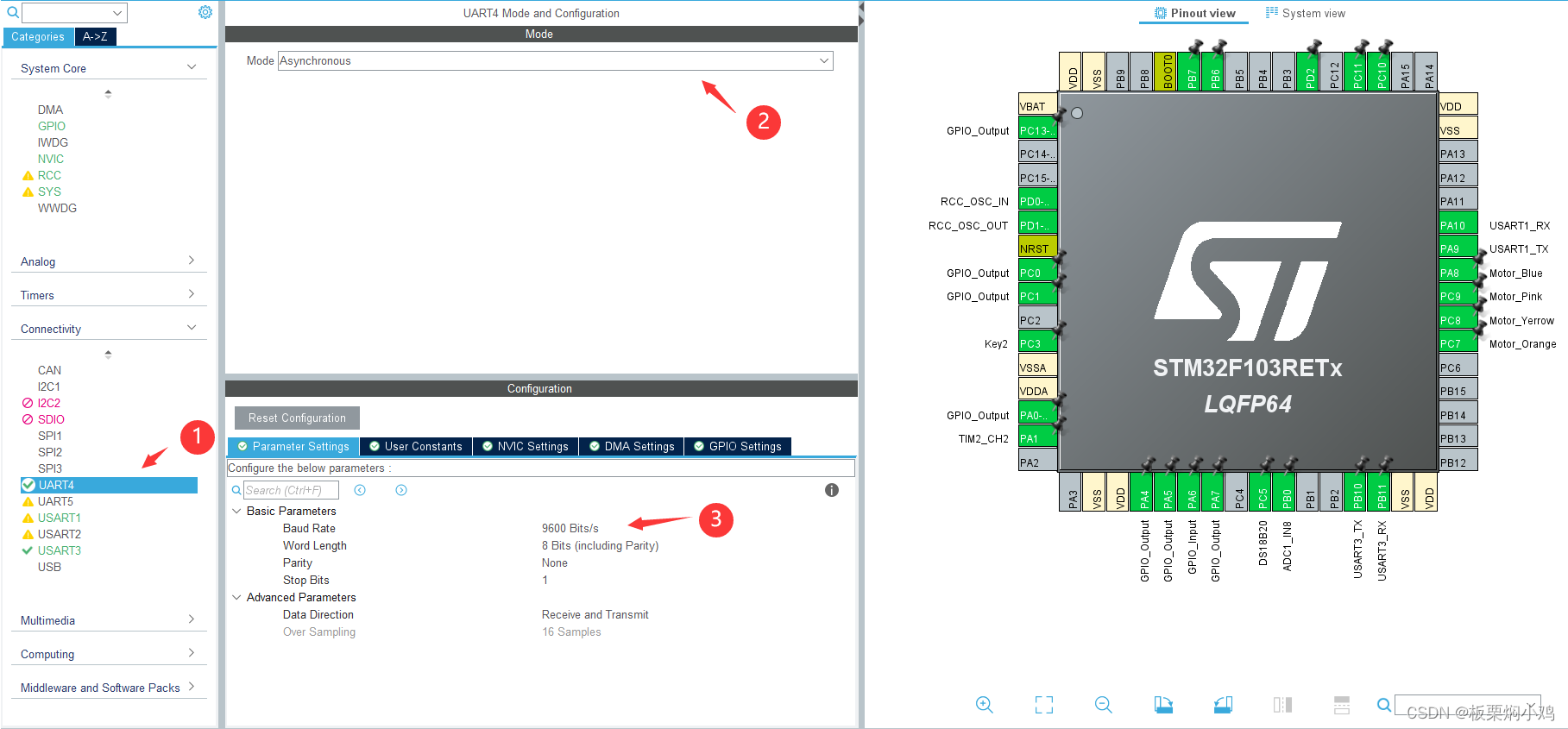The height and width of the screenshot is (729, 1568).
Task: Select SYS under System Core
Action: pos(49,192)
